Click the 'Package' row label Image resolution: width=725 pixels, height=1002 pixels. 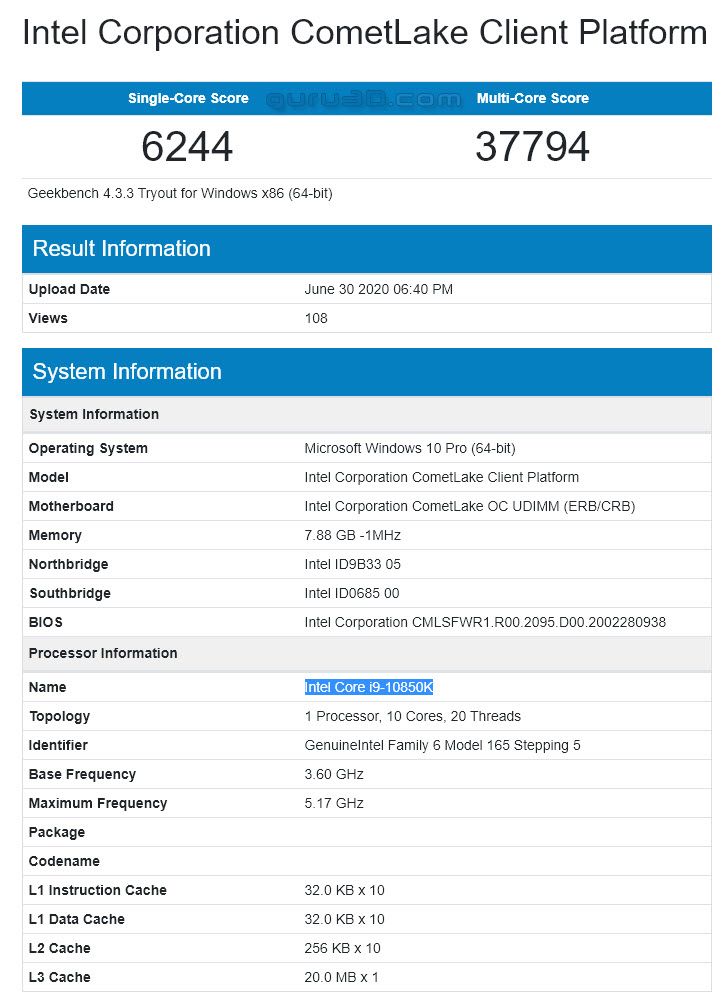coord(57,833)
